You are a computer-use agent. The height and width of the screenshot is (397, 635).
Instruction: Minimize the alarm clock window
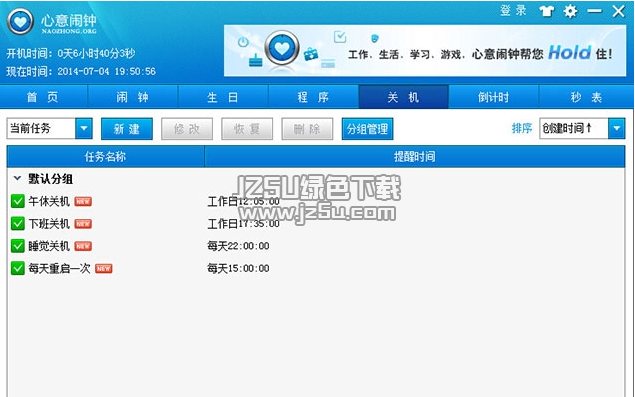point(595,11)
